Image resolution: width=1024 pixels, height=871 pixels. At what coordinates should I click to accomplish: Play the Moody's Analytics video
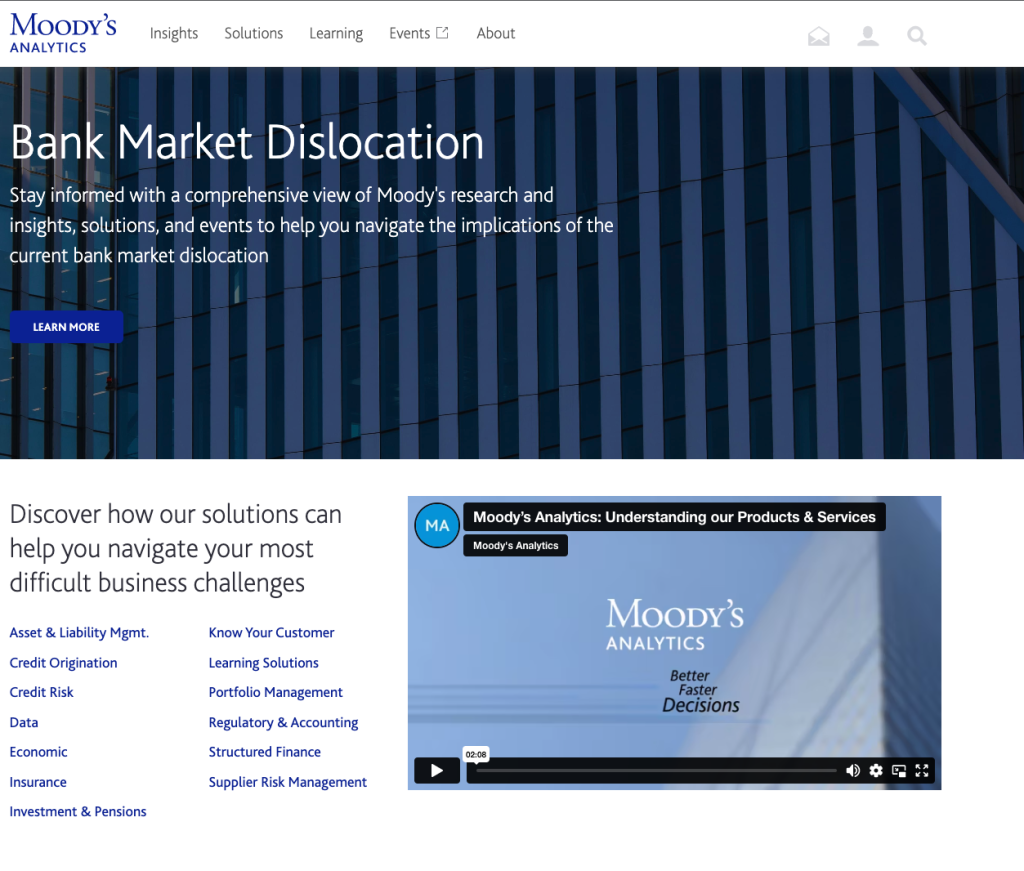(437, 770)
